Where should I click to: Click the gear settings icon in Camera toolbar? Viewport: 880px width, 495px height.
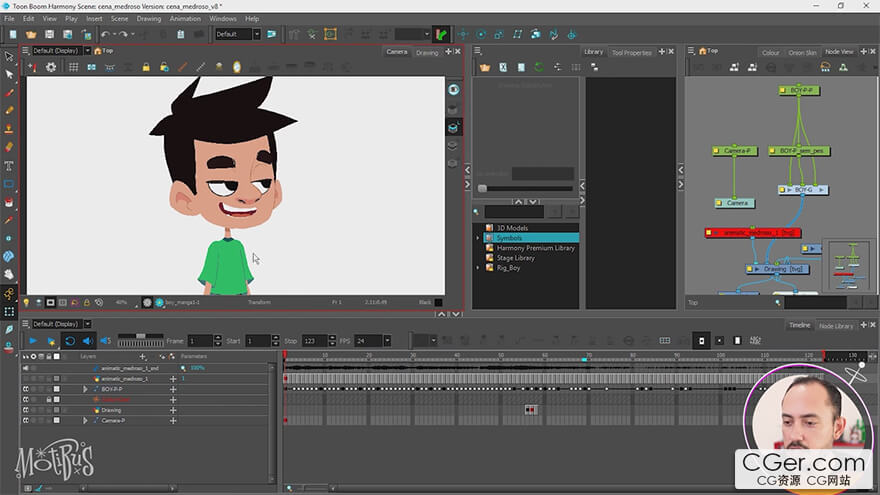click(51, 67)
